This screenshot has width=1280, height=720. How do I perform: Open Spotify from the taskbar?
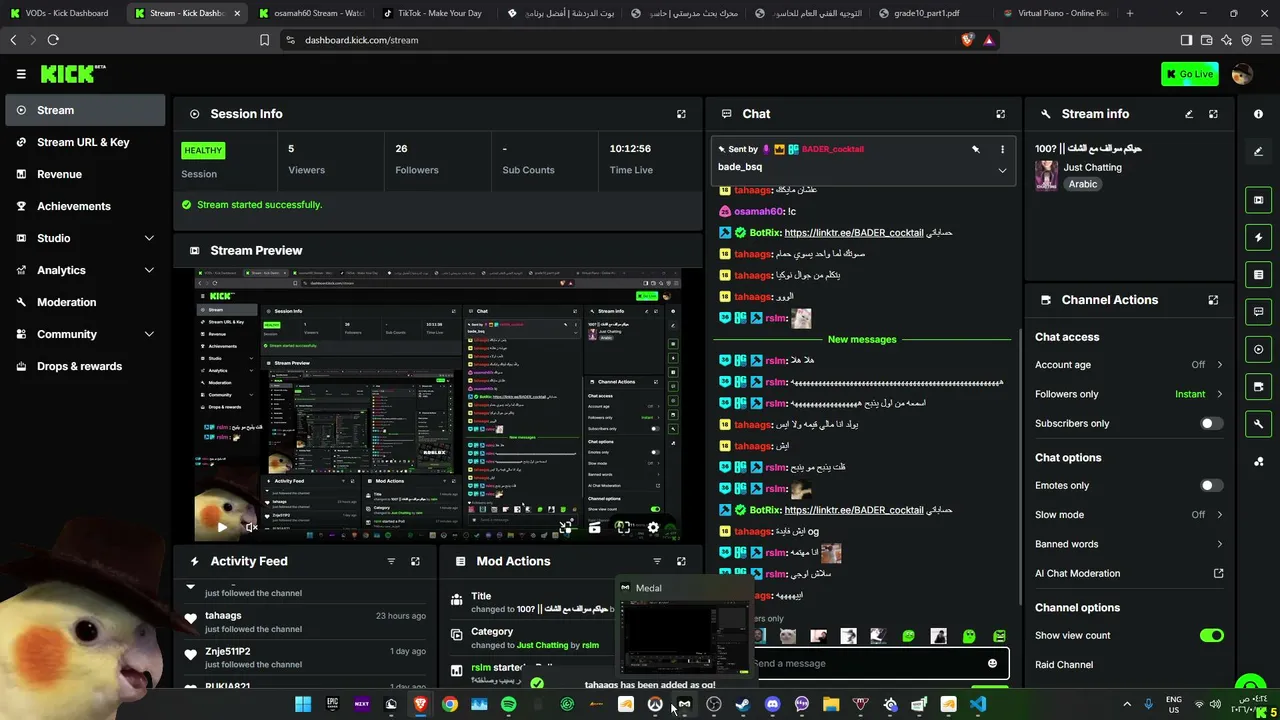click(x=508, y=704)
